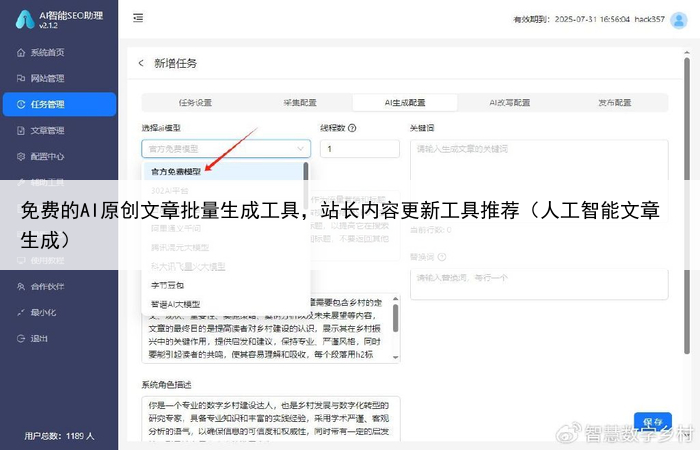Choose 智谱AI大模型 from the model list
This screenshot has width=700, height=450.
tap(223, 304)
